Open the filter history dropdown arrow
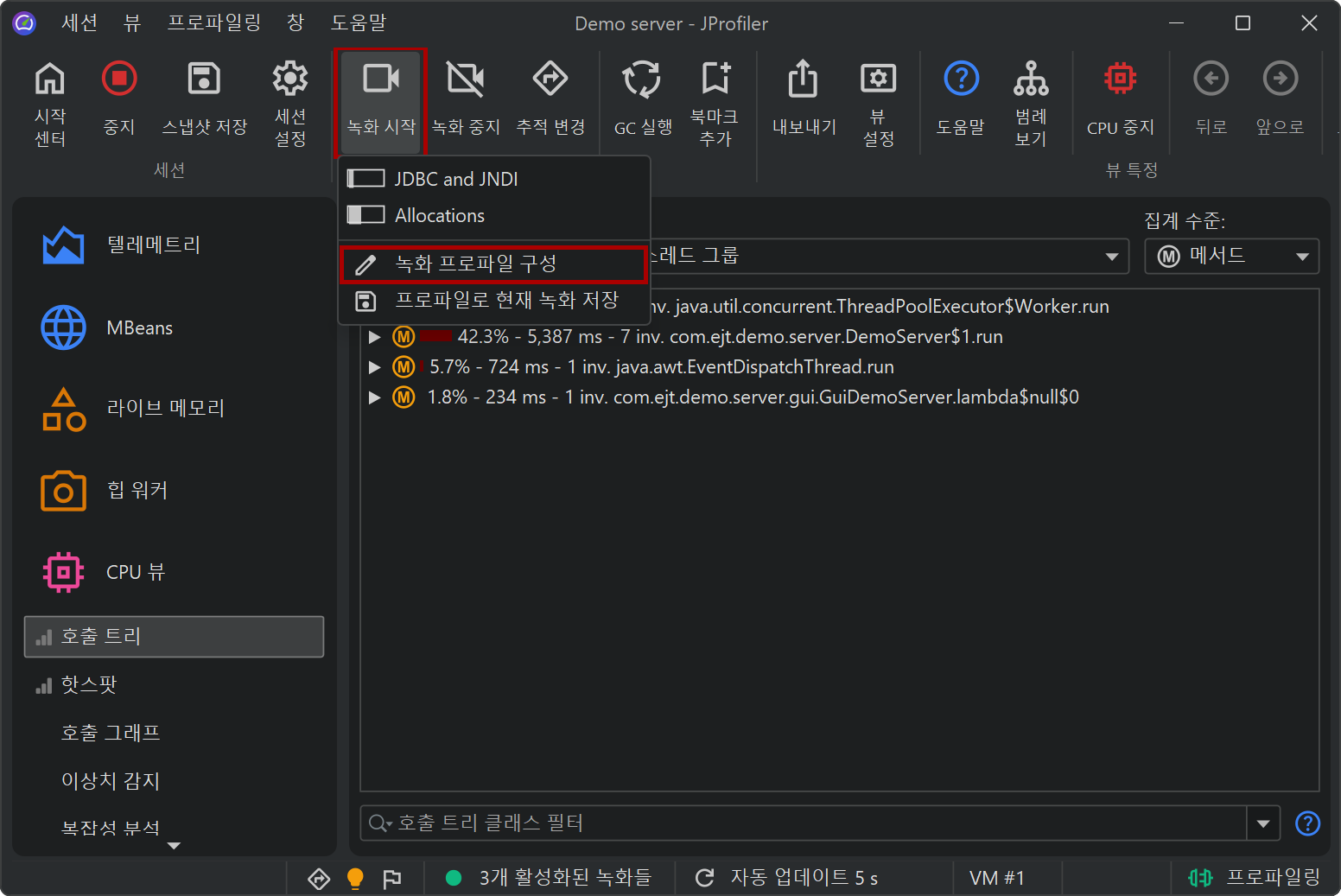Screen dimensions: 1341x896 coord(1263,823)
